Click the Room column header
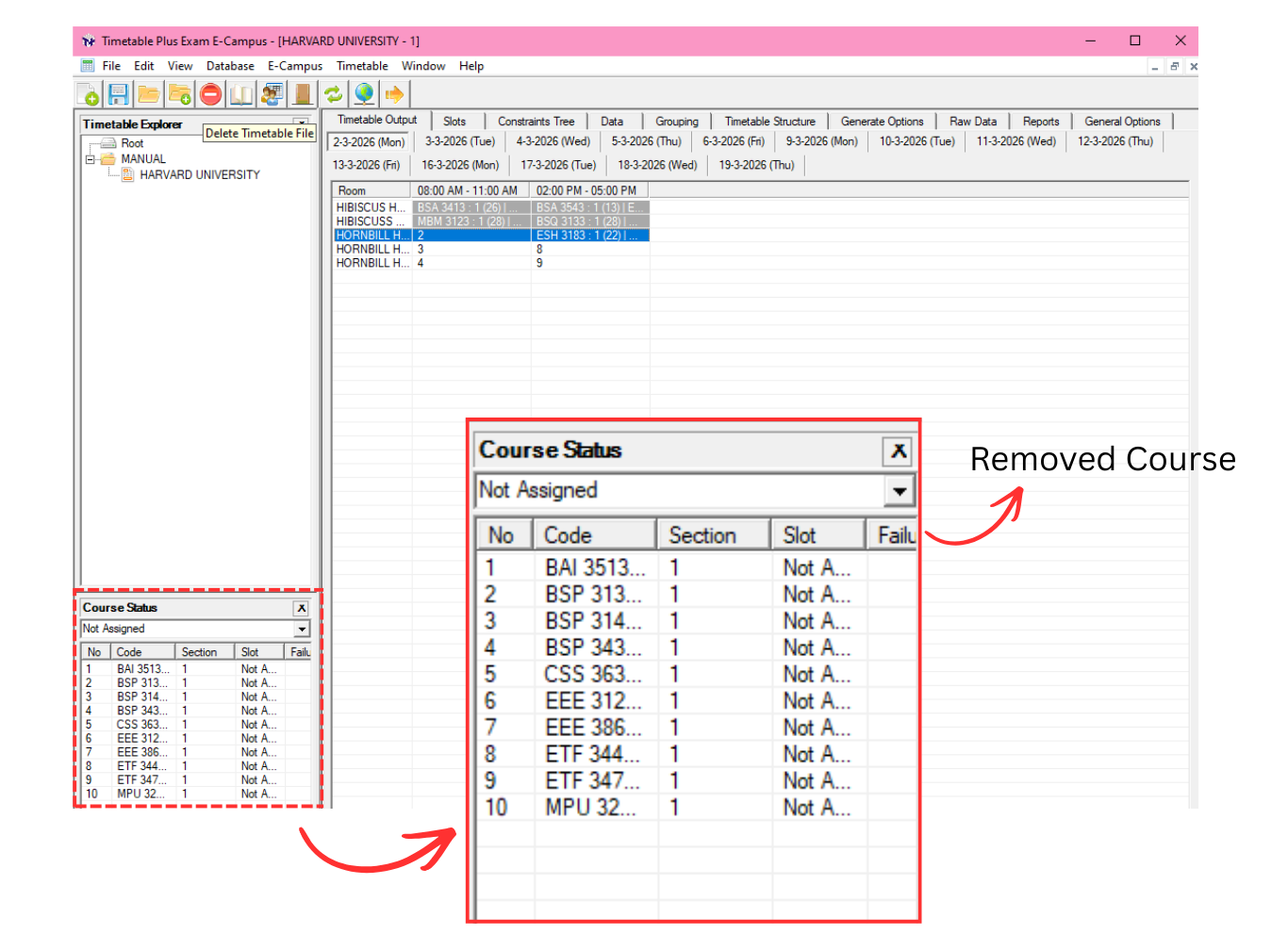This screenshot has height=934, width=1288. click(372, 190)
